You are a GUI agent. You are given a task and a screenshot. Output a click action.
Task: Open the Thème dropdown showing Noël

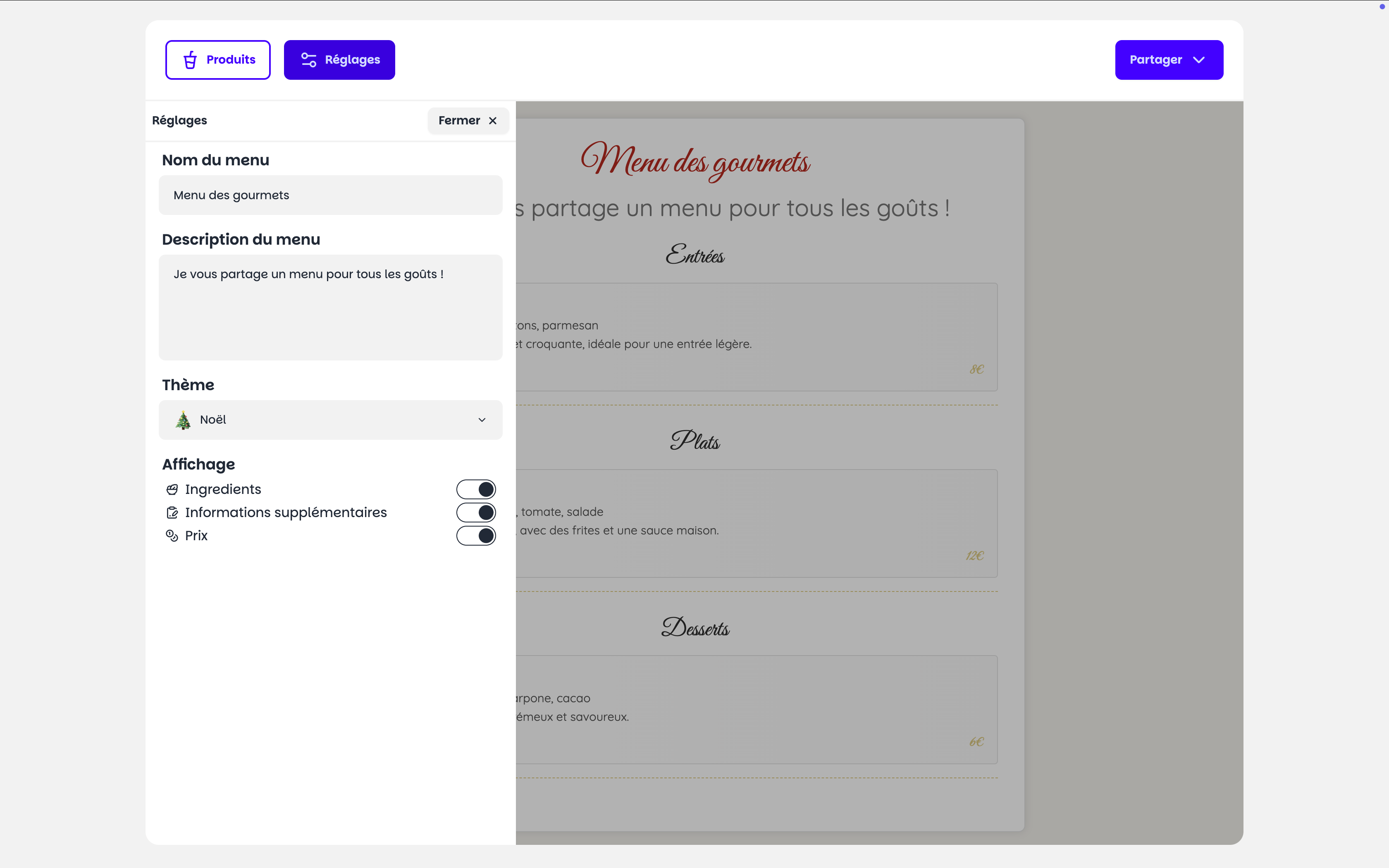(x=331, y=420)
